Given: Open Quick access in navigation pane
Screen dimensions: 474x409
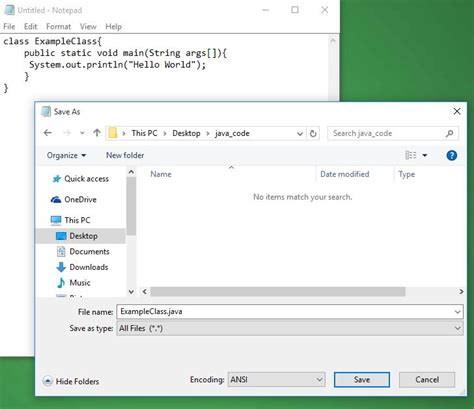Looking at the screenshot, I should pos(86,179).
